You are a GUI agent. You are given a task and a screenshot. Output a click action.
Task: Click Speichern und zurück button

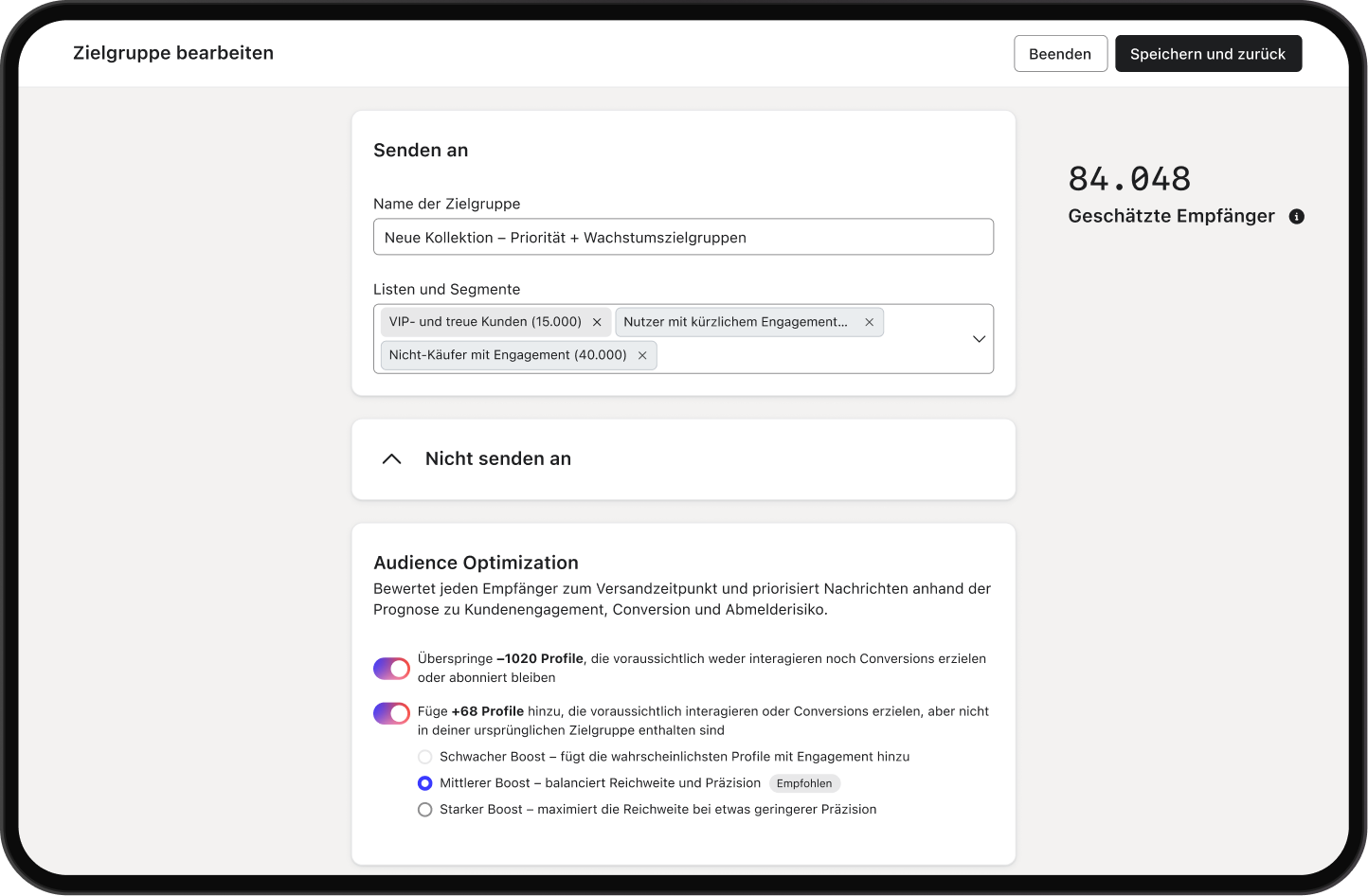[1208, 54]
